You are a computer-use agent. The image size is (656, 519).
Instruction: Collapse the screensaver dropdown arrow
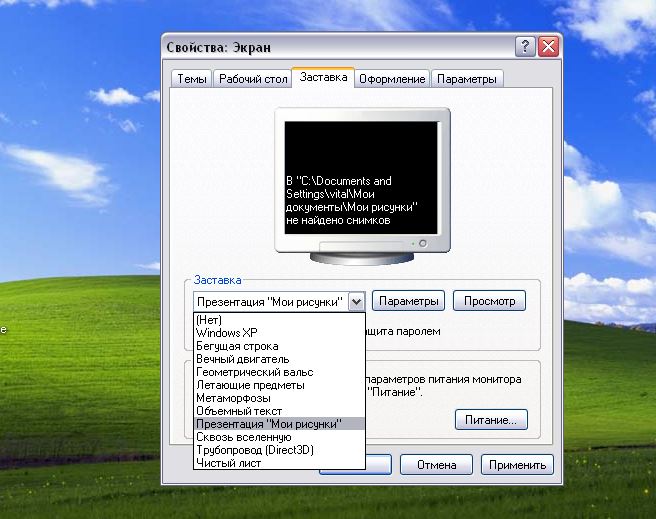pyautogui.click(x=356, y=302)
